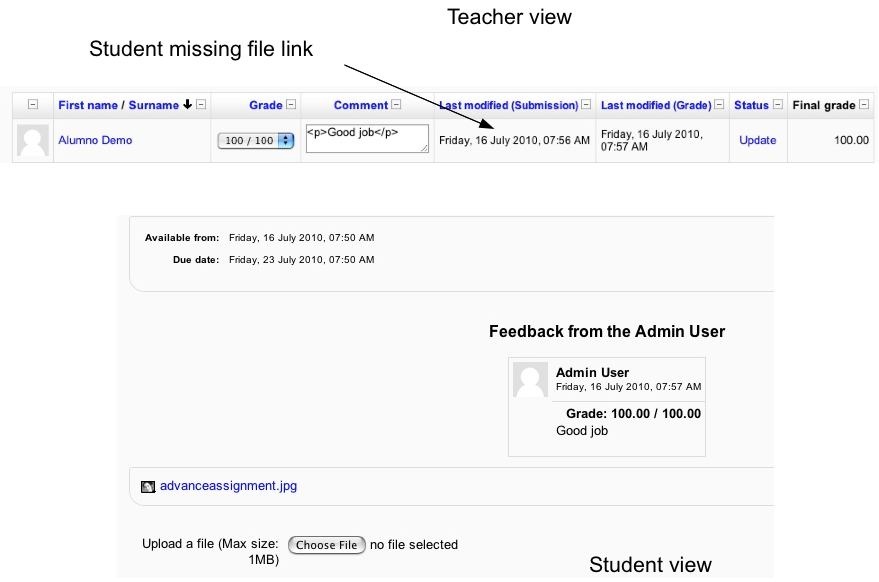Sort by First name column header
The width and height of the screenshot is (879, 582).
point(87,105)
